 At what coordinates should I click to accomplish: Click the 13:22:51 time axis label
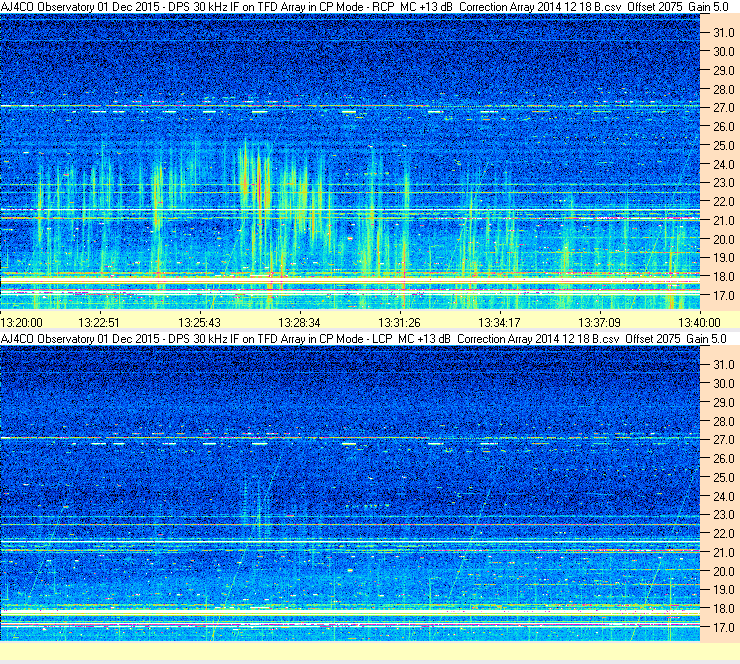pyautogui.click(x=99, y=323)
